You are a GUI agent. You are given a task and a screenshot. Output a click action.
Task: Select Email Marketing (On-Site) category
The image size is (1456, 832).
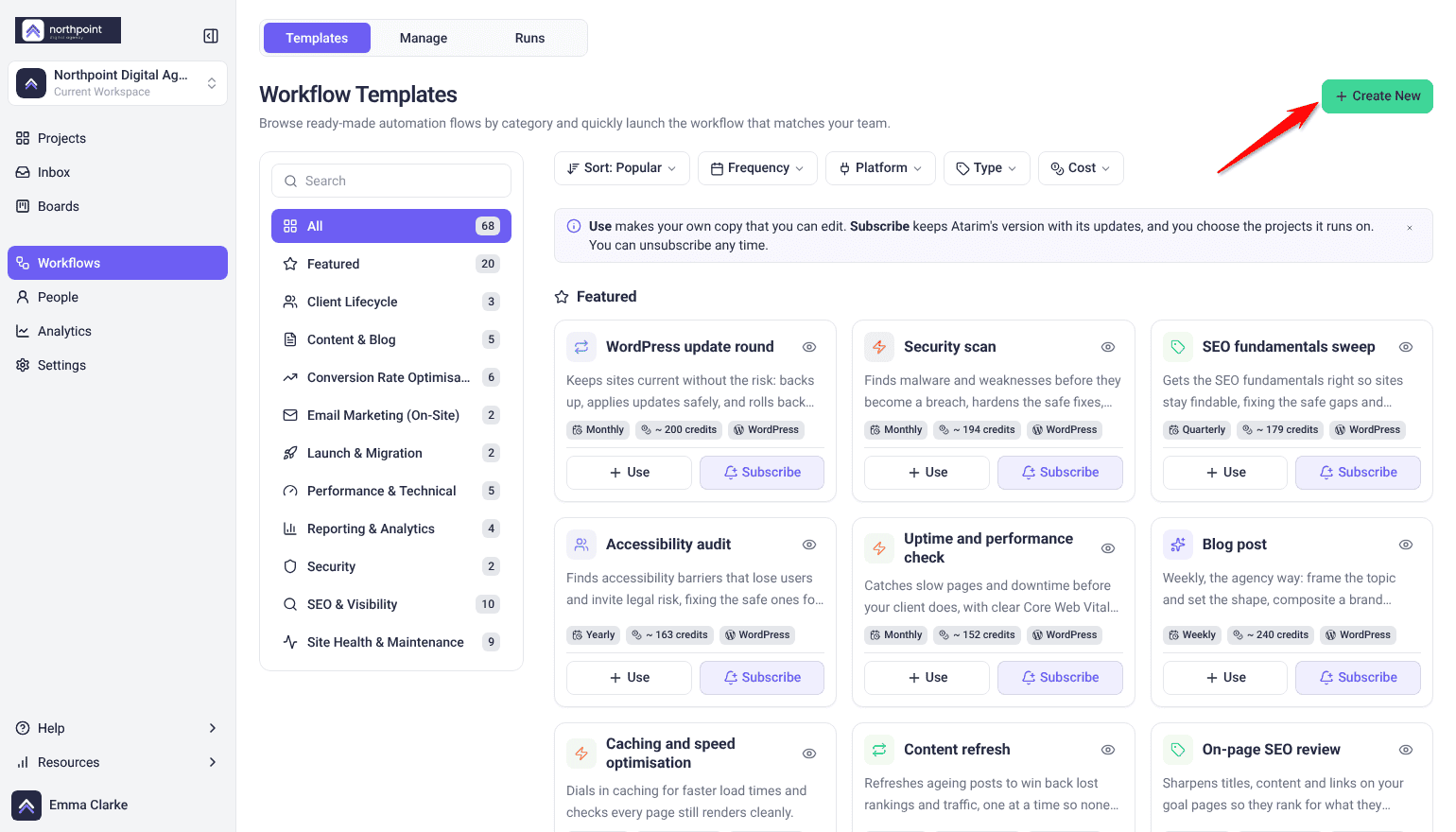coord(391,415)
